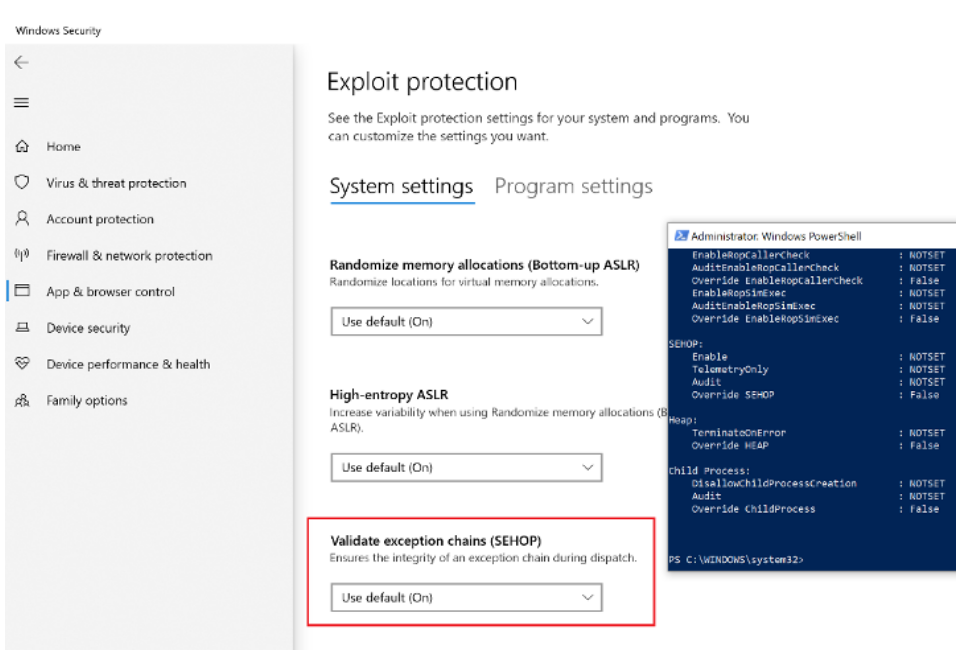Screen dimensions: 960x659
Task: Click the Family options people icon
Action: coord(21,400)
